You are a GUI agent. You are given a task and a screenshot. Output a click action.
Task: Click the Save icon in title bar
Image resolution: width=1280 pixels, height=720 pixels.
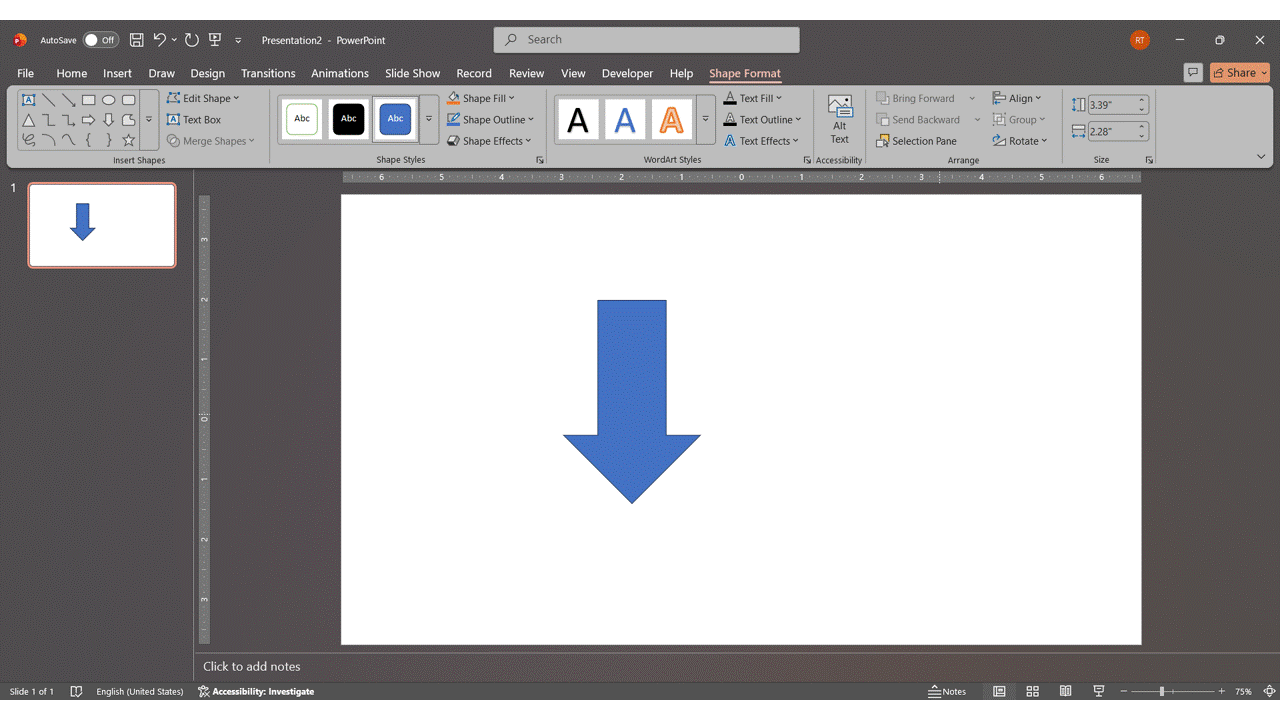(136, 40)
